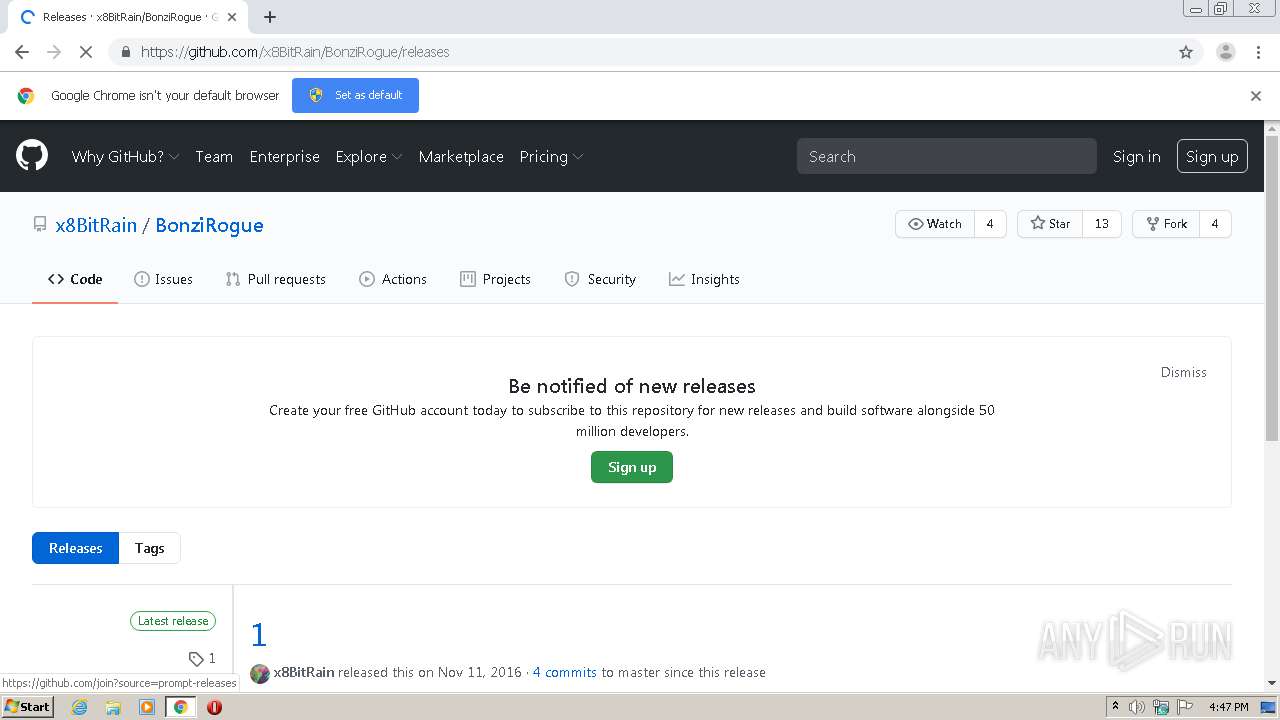Expand the Explore dropdown menu

pos(368,156)
